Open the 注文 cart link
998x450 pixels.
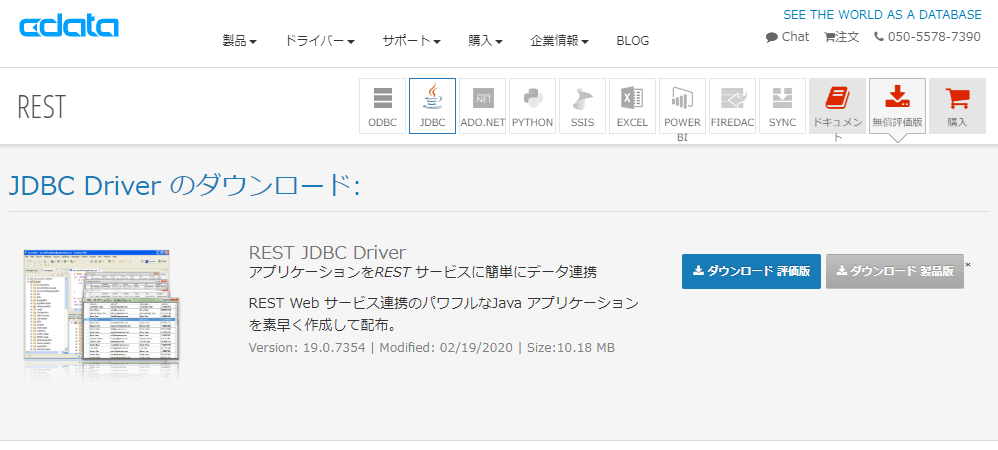pyautogui.click(x=841, y=37)
